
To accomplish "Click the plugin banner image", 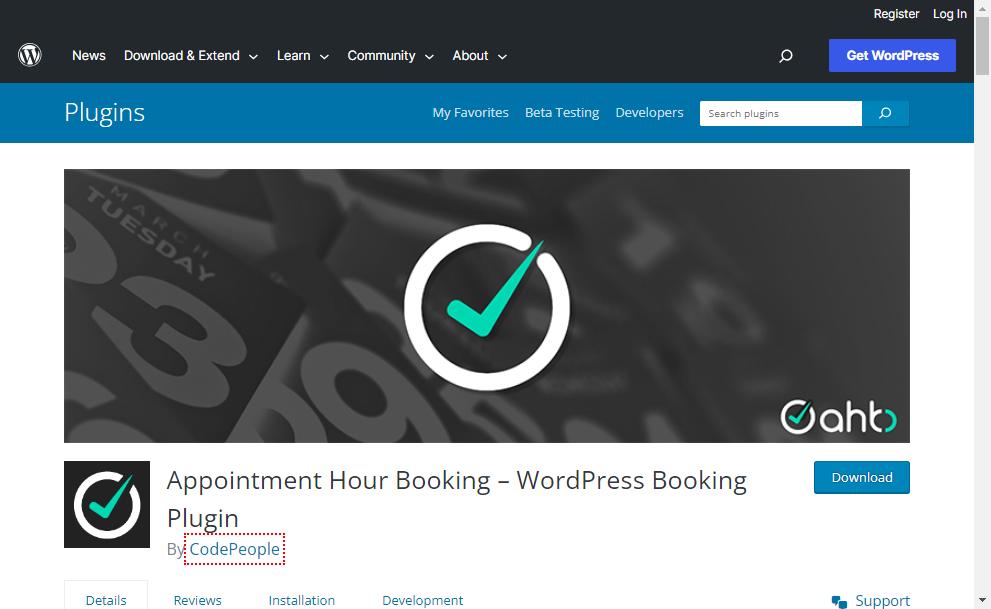I will point(487,306).
